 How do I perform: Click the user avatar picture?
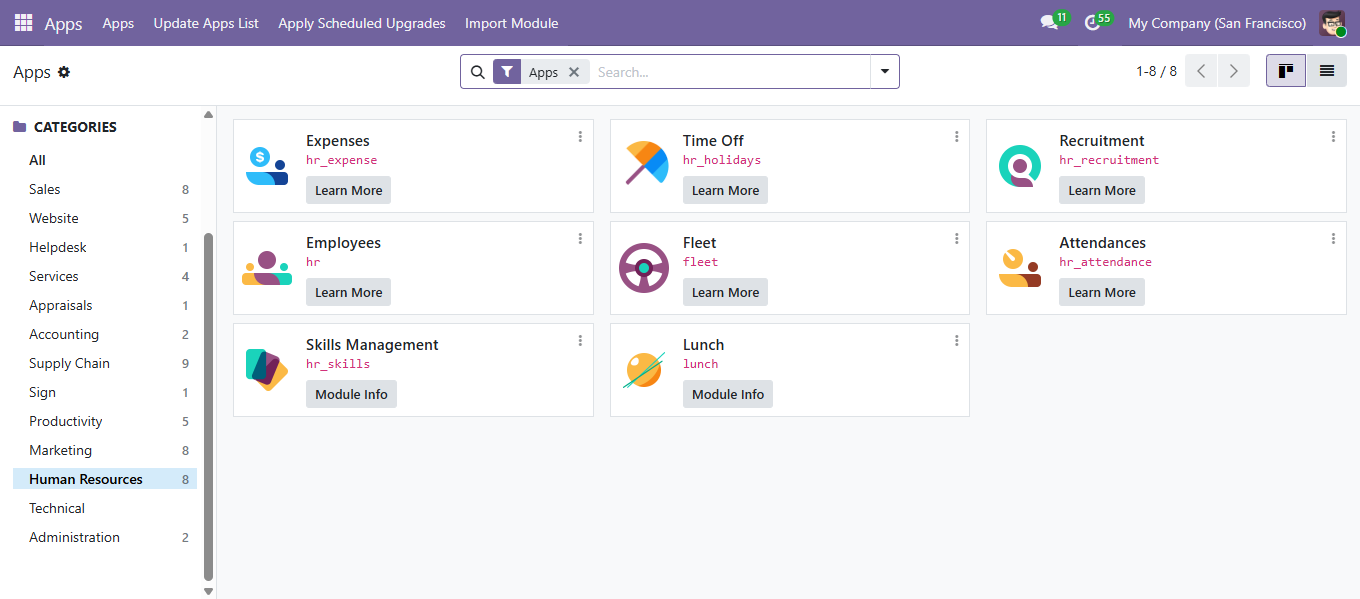pos(1332,23)
